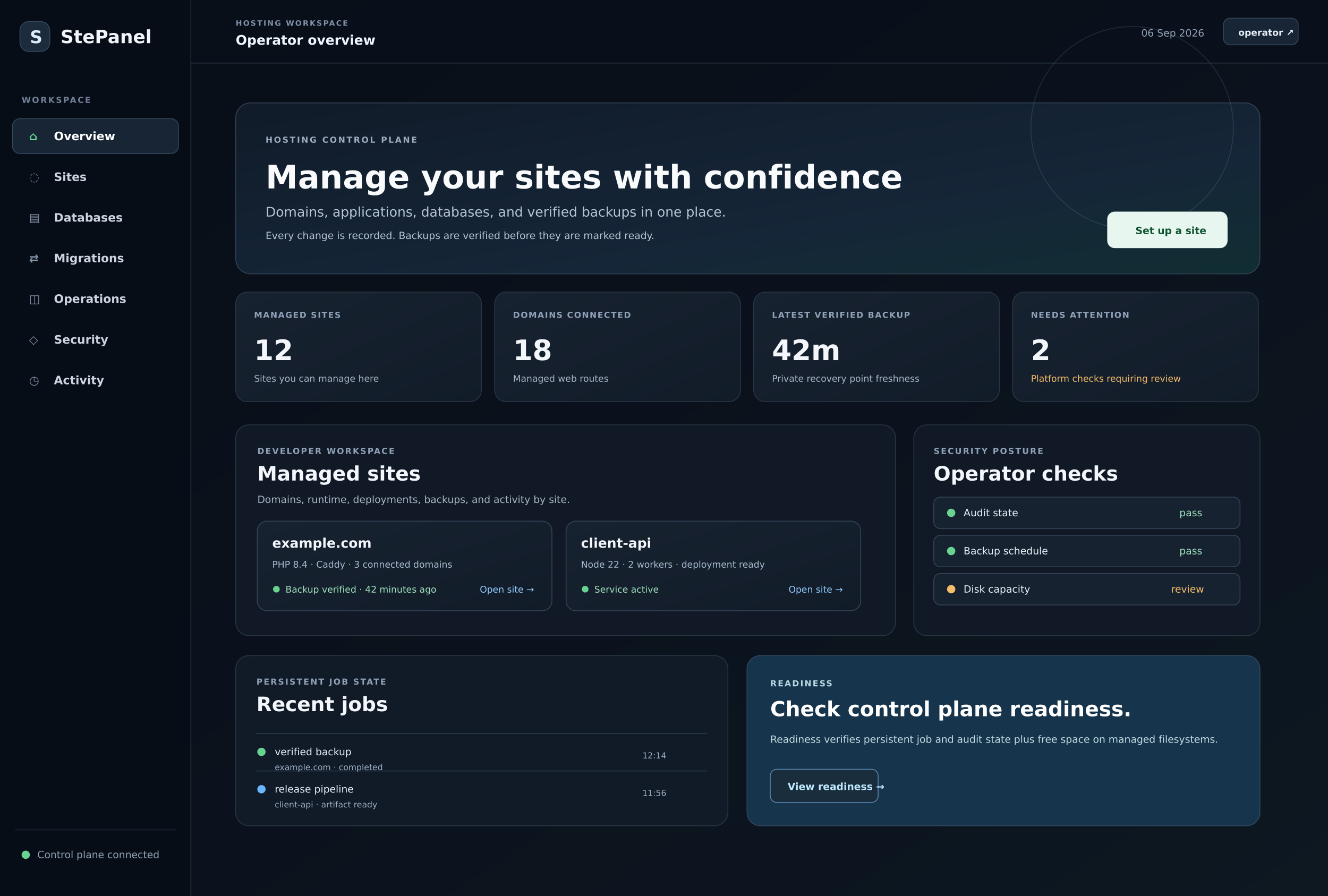Select Migrations from the workspace menu
The width and height of the screenshot is (1328, 896).
tap(96, 258)
